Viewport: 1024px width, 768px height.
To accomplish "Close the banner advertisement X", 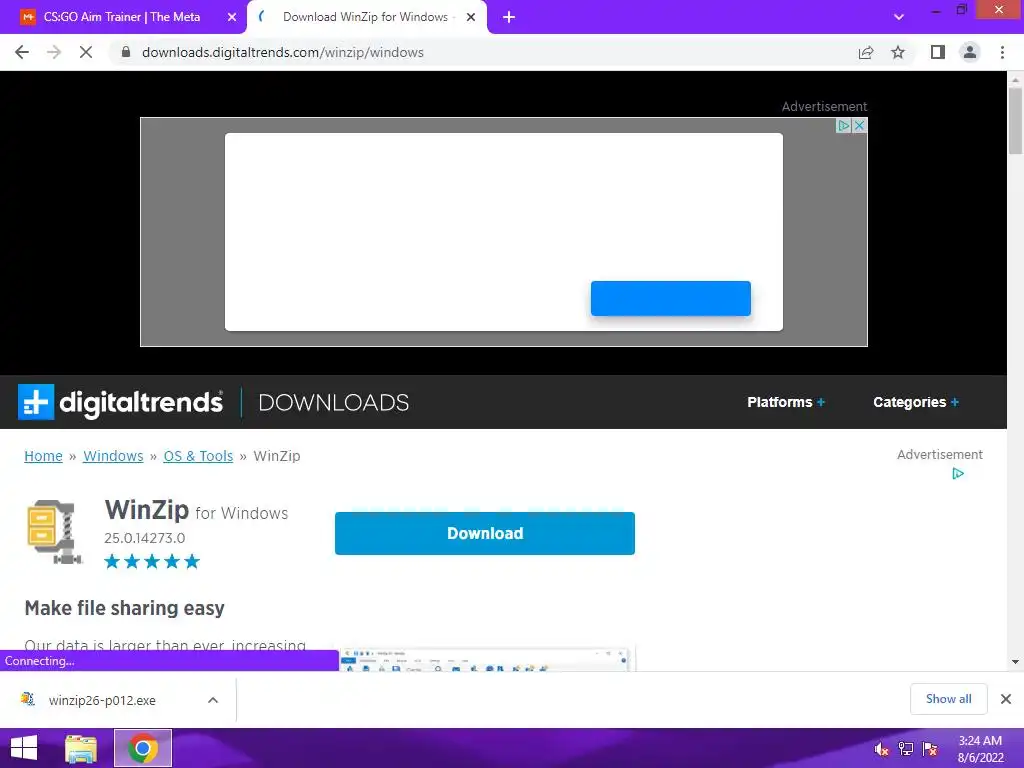I will coord(859,125).
